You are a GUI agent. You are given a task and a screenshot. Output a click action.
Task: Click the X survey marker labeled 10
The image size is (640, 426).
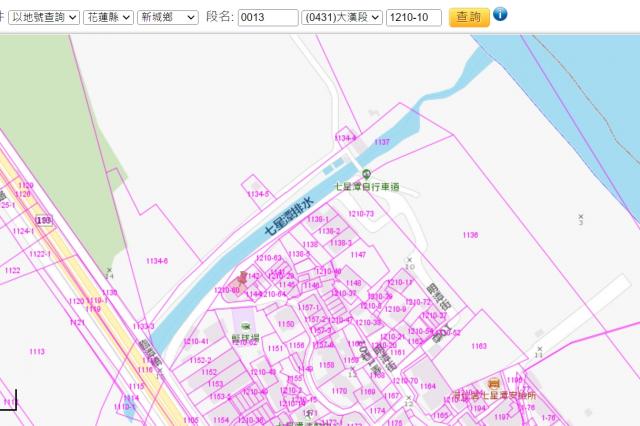[409, 261]
